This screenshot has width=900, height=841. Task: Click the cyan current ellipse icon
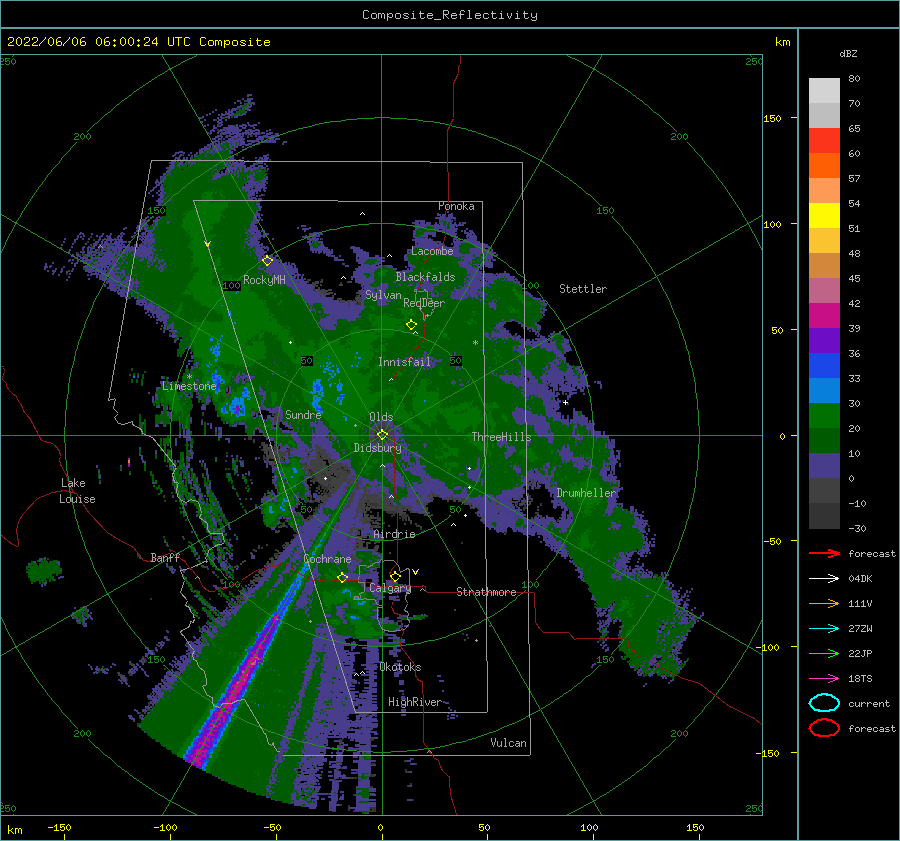(824, 703)
